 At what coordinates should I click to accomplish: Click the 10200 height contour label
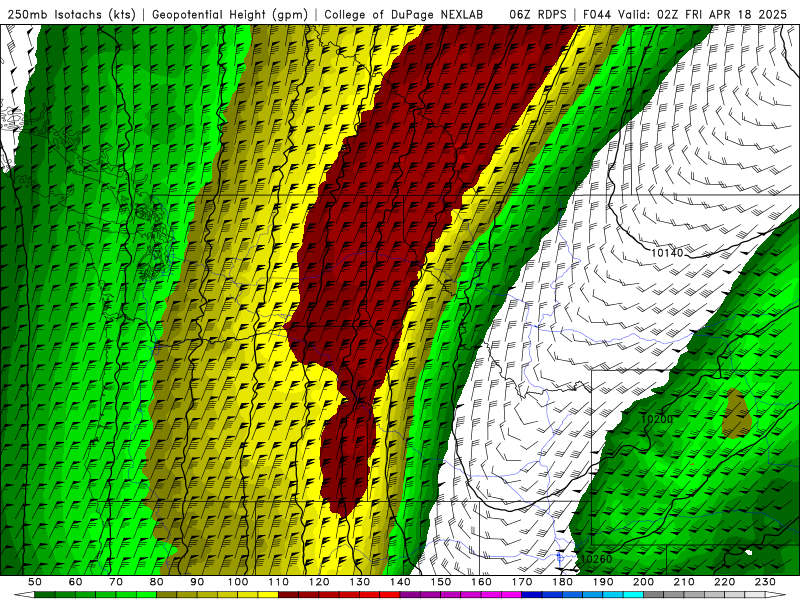pyautogui.click(x=657, y=419)
